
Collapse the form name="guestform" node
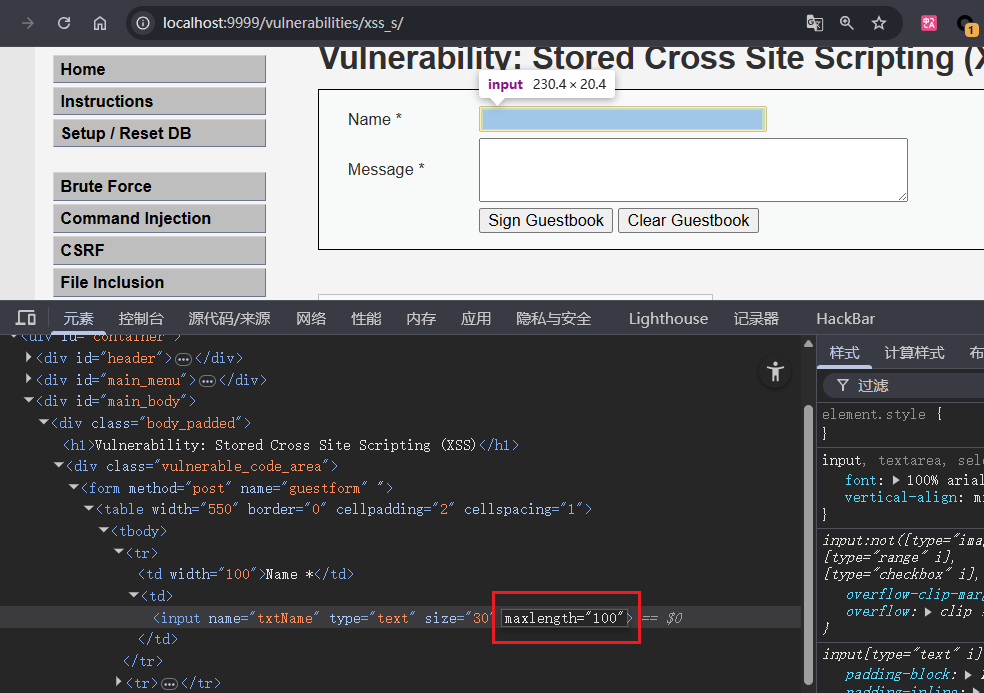tap(74, 487)
